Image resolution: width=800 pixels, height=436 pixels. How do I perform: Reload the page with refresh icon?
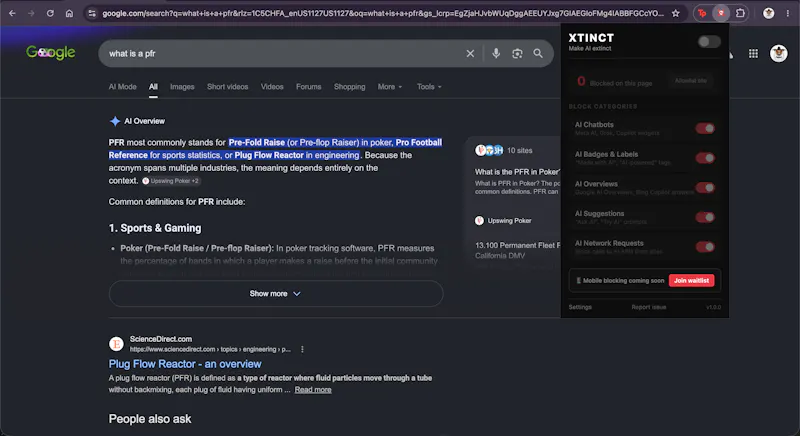click(50, 13)
